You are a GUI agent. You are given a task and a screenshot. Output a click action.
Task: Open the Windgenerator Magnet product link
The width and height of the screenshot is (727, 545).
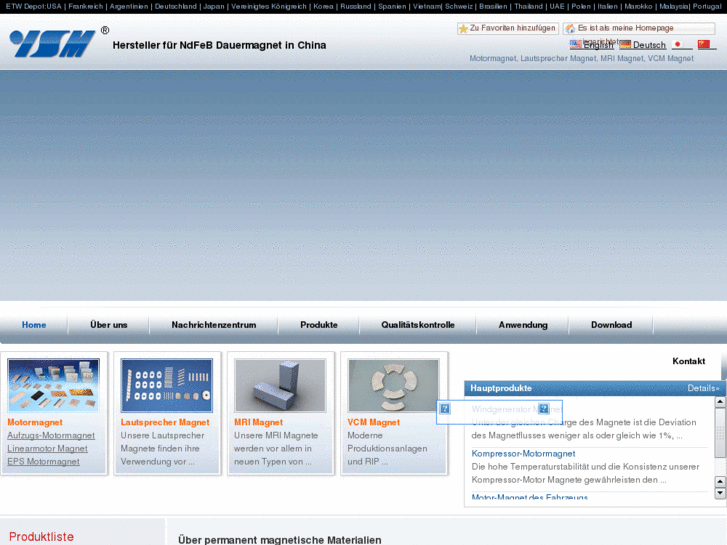[517, 409]
